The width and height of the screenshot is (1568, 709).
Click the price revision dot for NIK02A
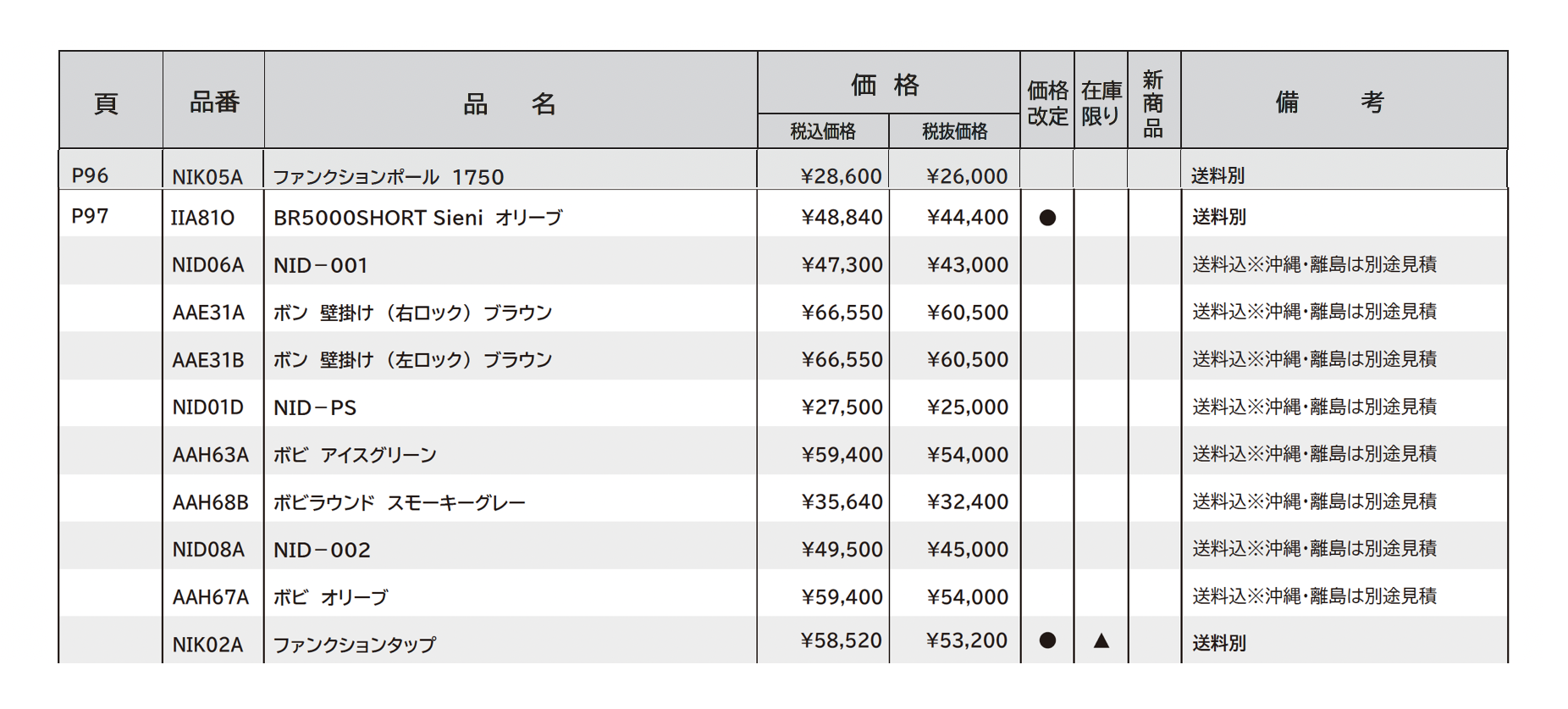pos(1047,640)
